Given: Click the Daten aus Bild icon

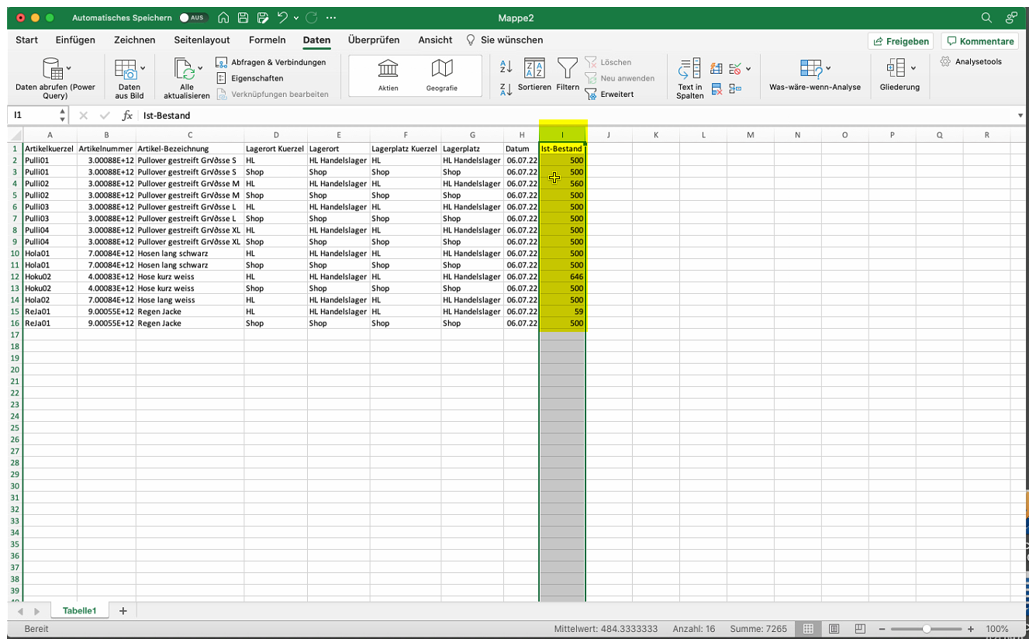Looking at the screenshot, I should [x=128, y=70].
